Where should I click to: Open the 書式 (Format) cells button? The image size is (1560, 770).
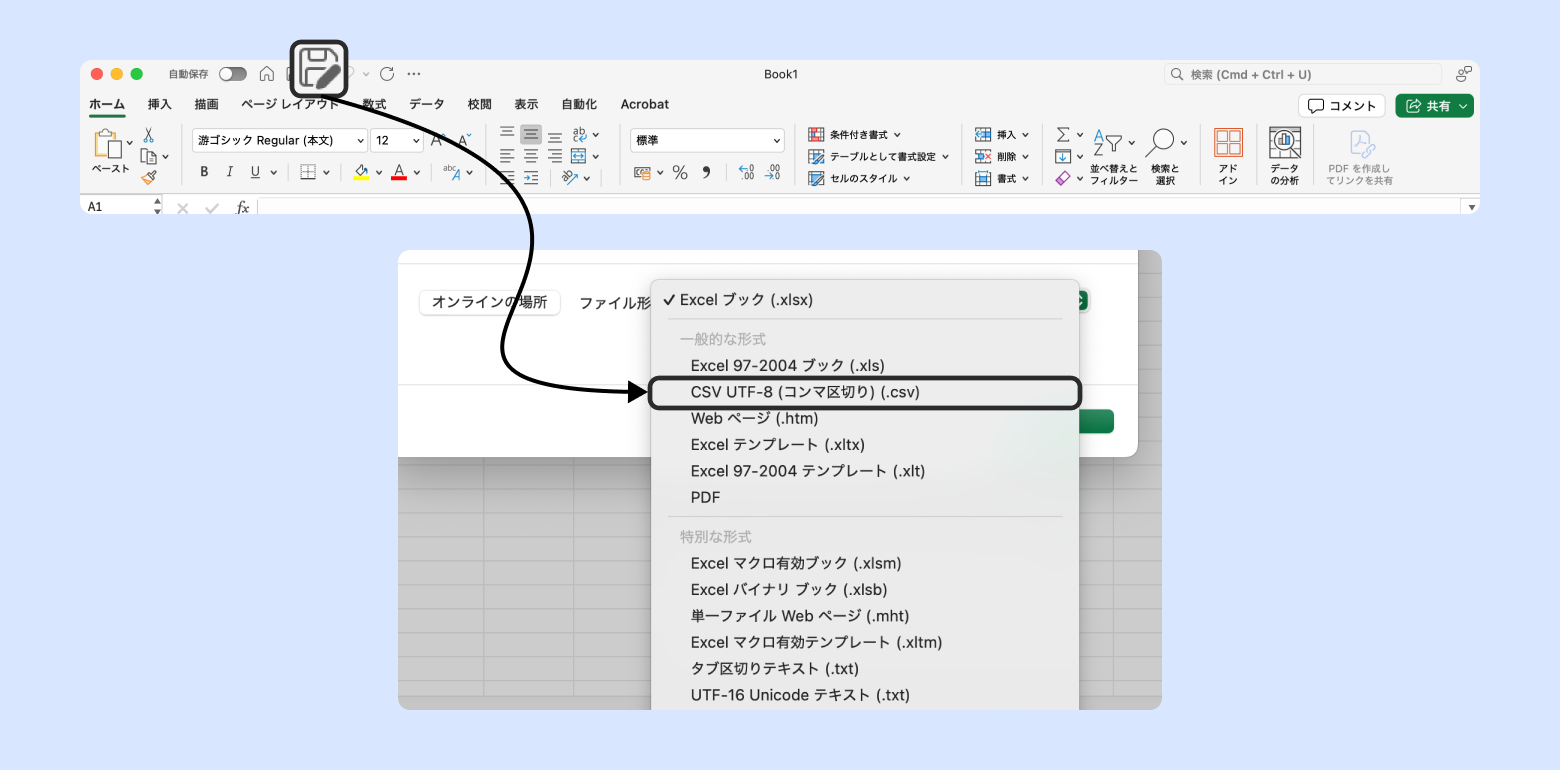[x=1001, y=178]
